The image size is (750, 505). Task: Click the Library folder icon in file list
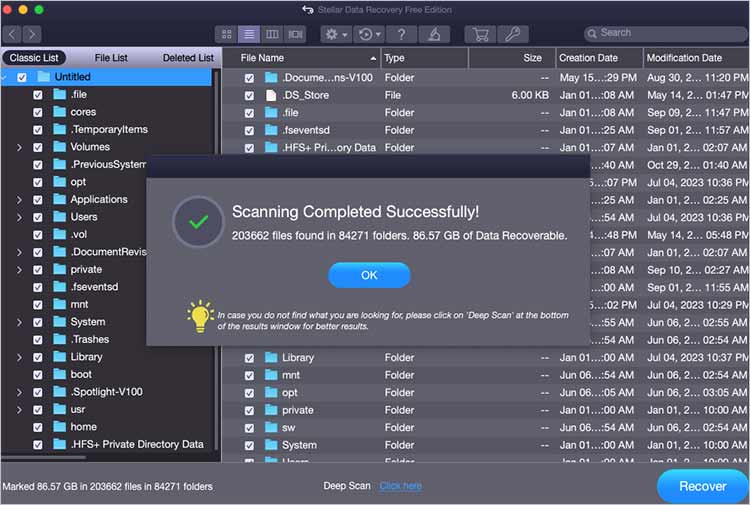(x=271, y=357)
